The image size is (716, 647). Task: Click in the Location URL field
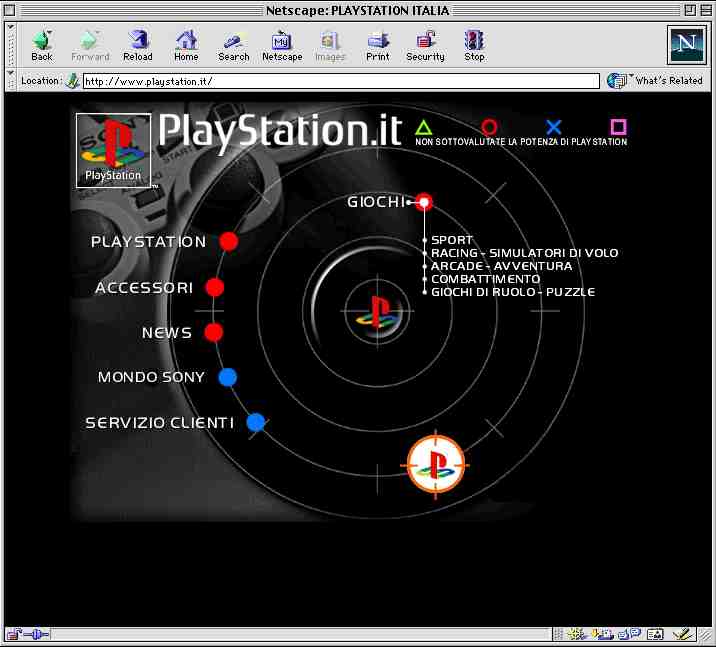click(341, 81)
